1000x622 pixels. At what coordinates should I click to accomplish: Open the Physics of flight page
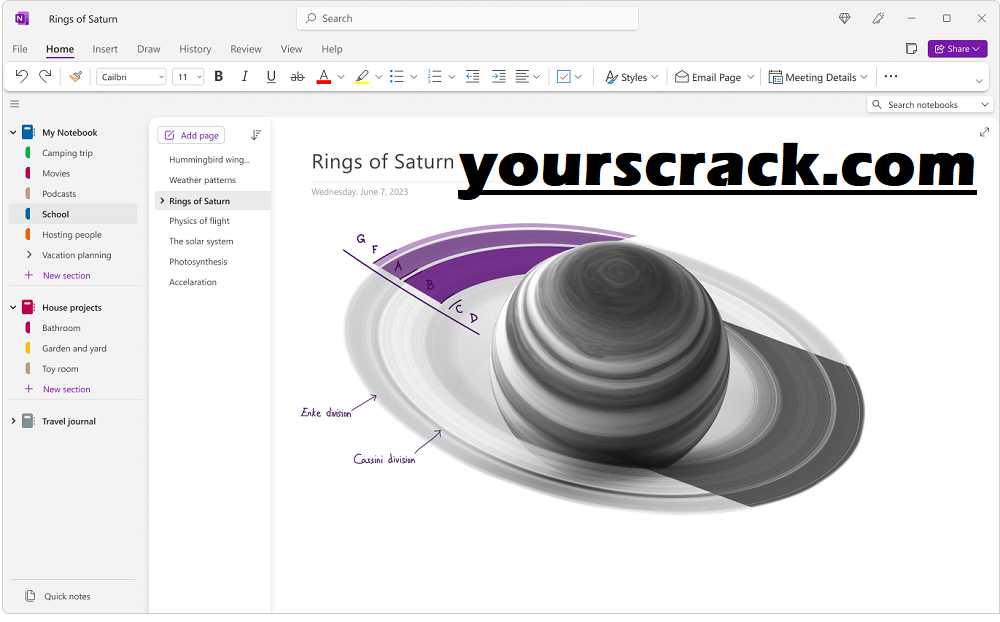(200, 221)
